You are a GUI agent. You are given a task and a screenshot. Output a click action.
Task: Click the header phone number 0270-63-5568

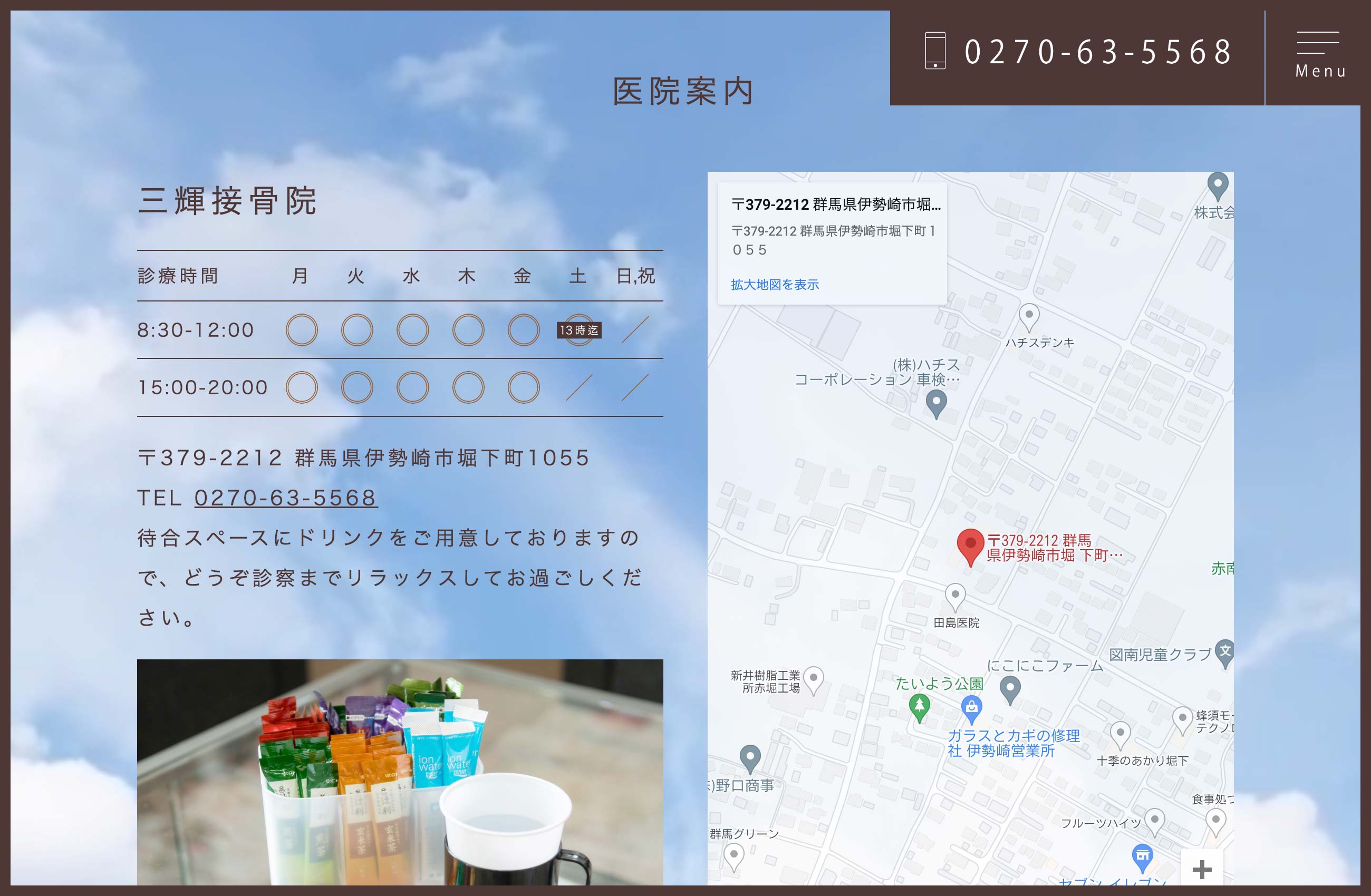[x=1097, y=52]
